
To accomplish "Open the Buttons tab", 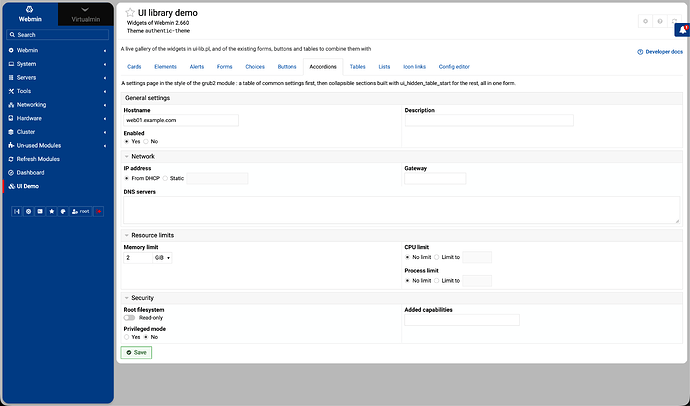I will pyautogui.click(x=287, y=67).
